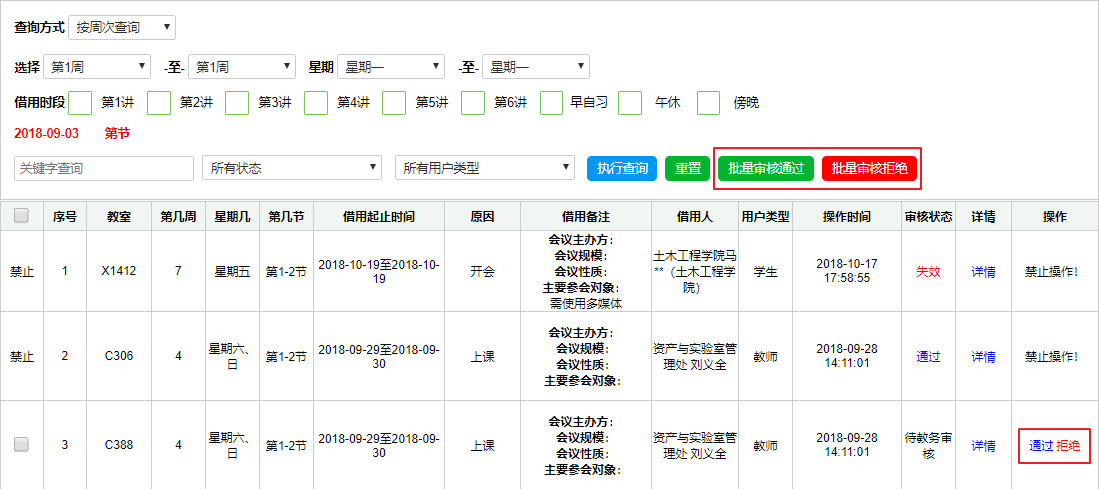Select the 傍晚 period checkbox
This screenshot has width=1099, height=489.
coord(708,102)
